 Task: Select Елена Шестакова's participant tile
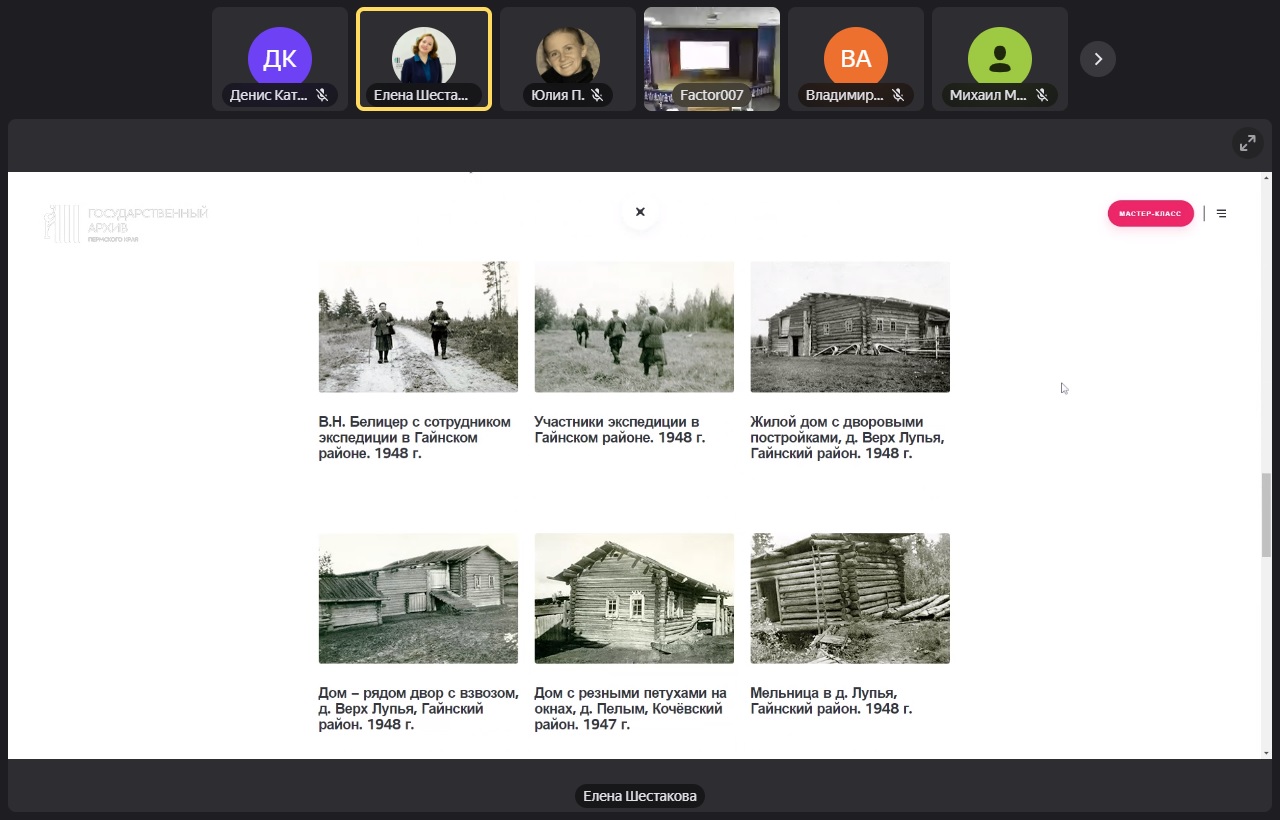tap(424, 58)
